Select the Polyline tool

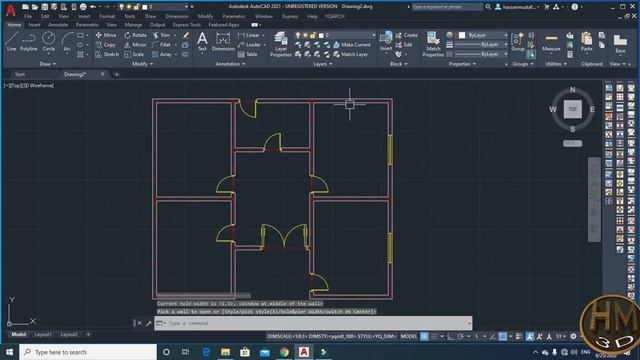29,41
